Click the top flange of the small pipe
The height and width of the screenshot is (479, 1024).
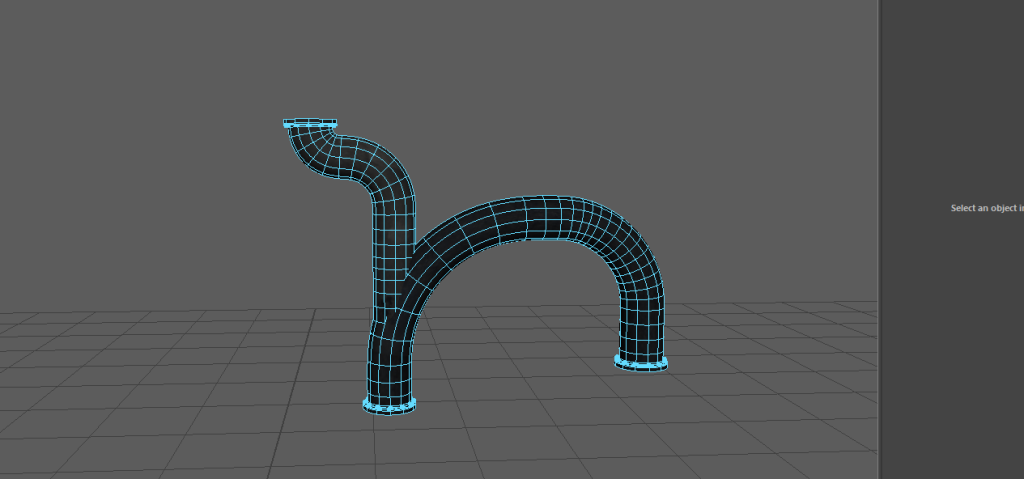[310, 124]
